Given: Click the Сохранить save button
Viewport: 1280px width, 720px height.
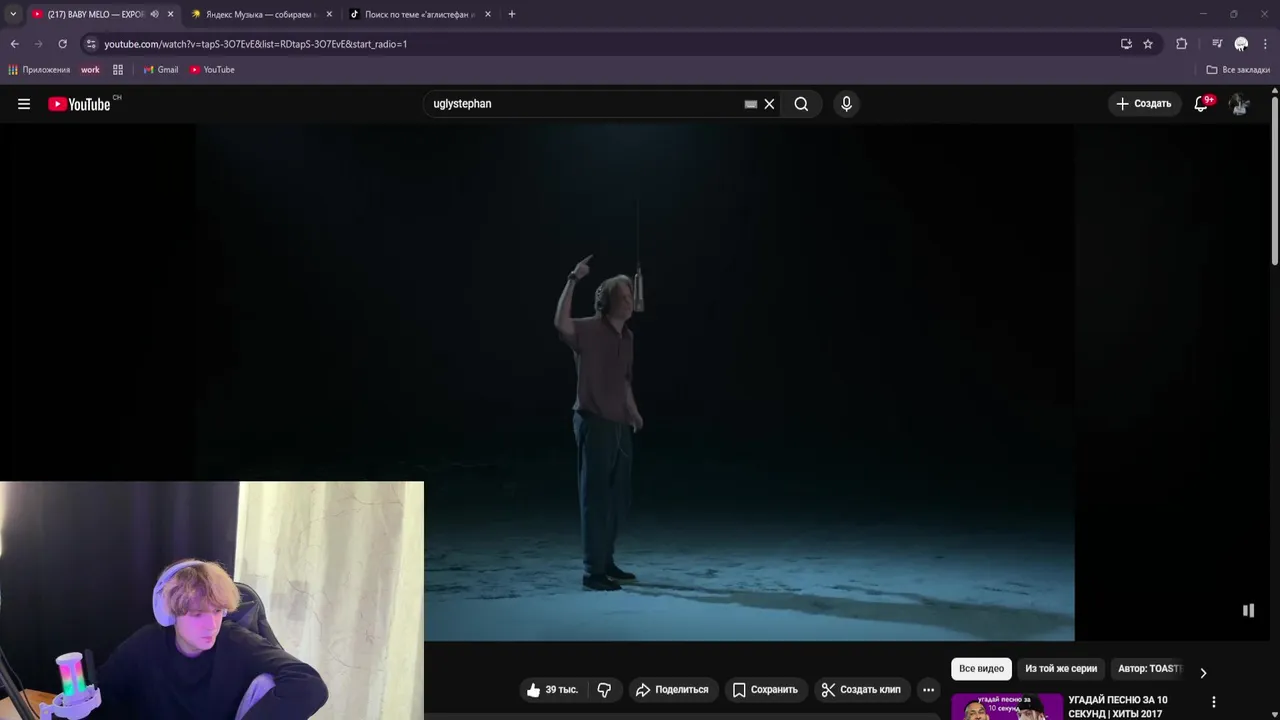Looking at the screenshot, I should pos(765,690).
